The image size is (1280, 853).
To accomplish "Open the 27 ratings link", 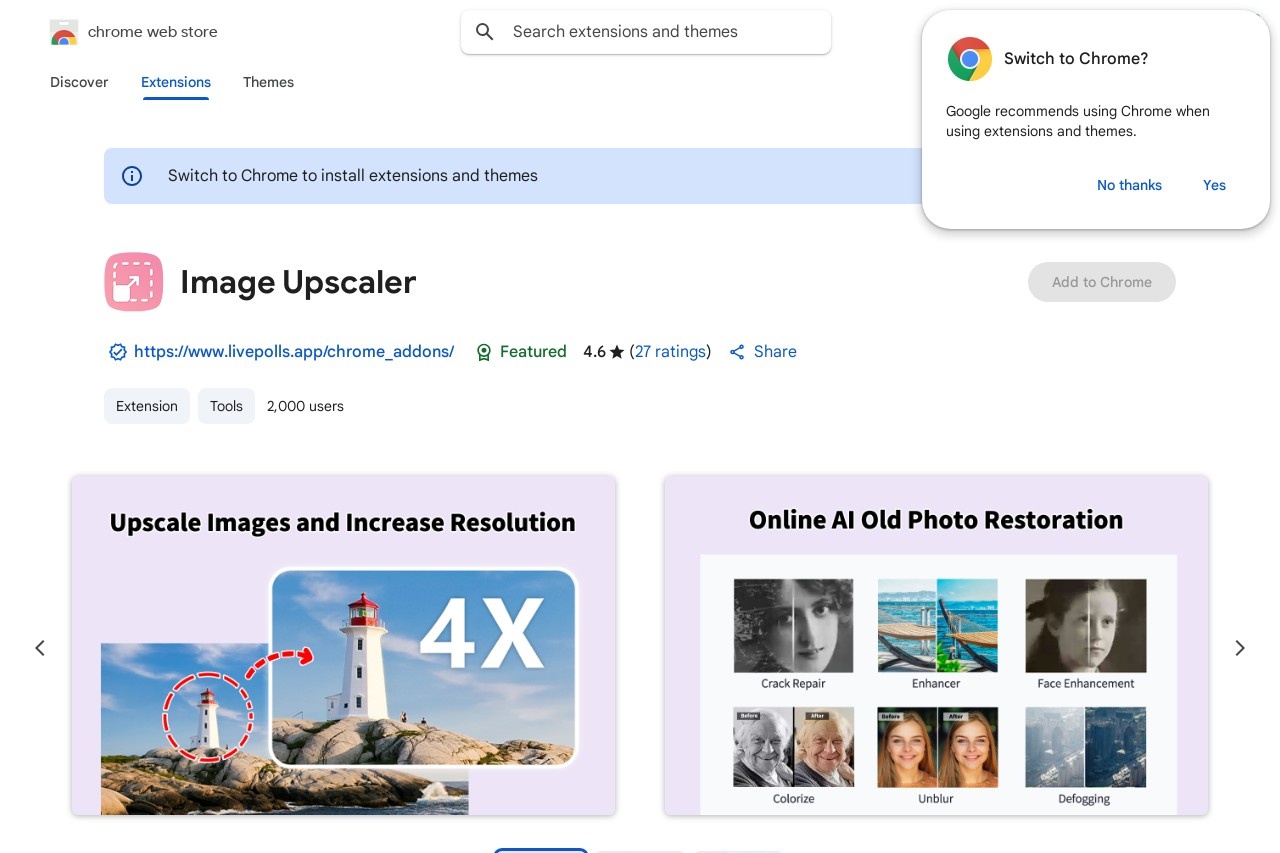I will coord(670,352).
